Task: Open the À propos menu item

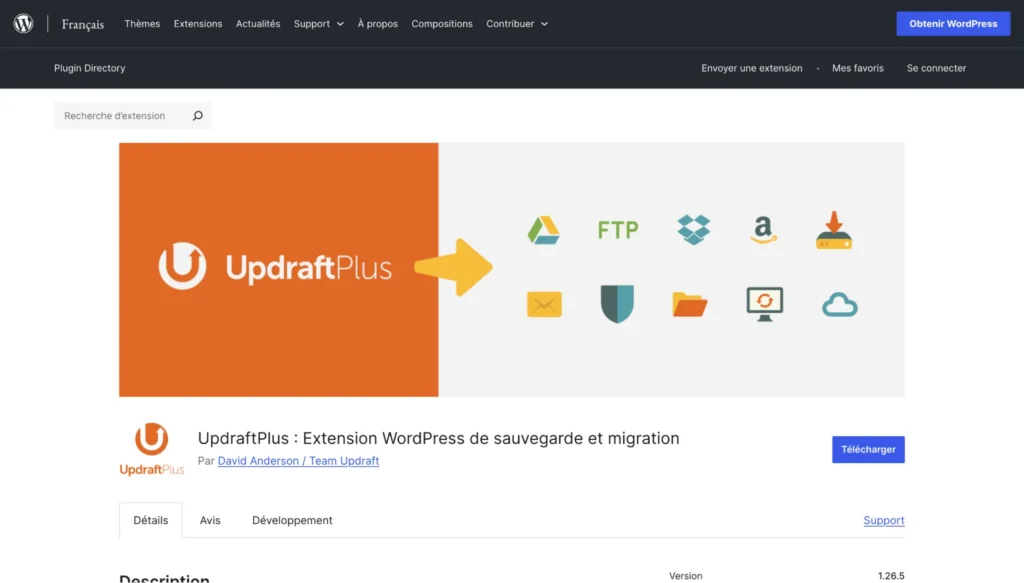Action: coord(377,24)
